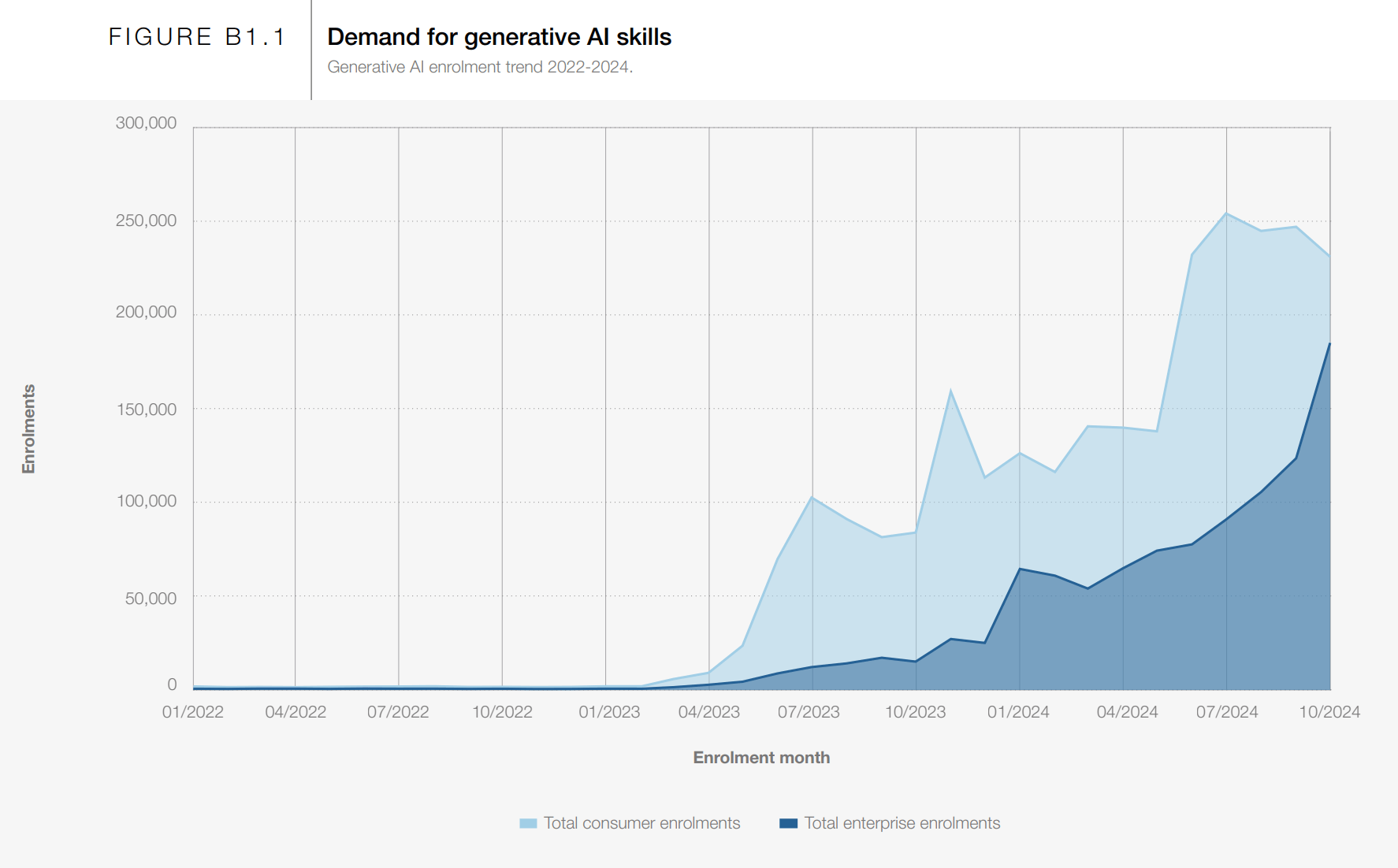Select the 'Total enterprise enrolments' legend label
This screenshot has height=868, width=1398.
[x=902, y=823]
